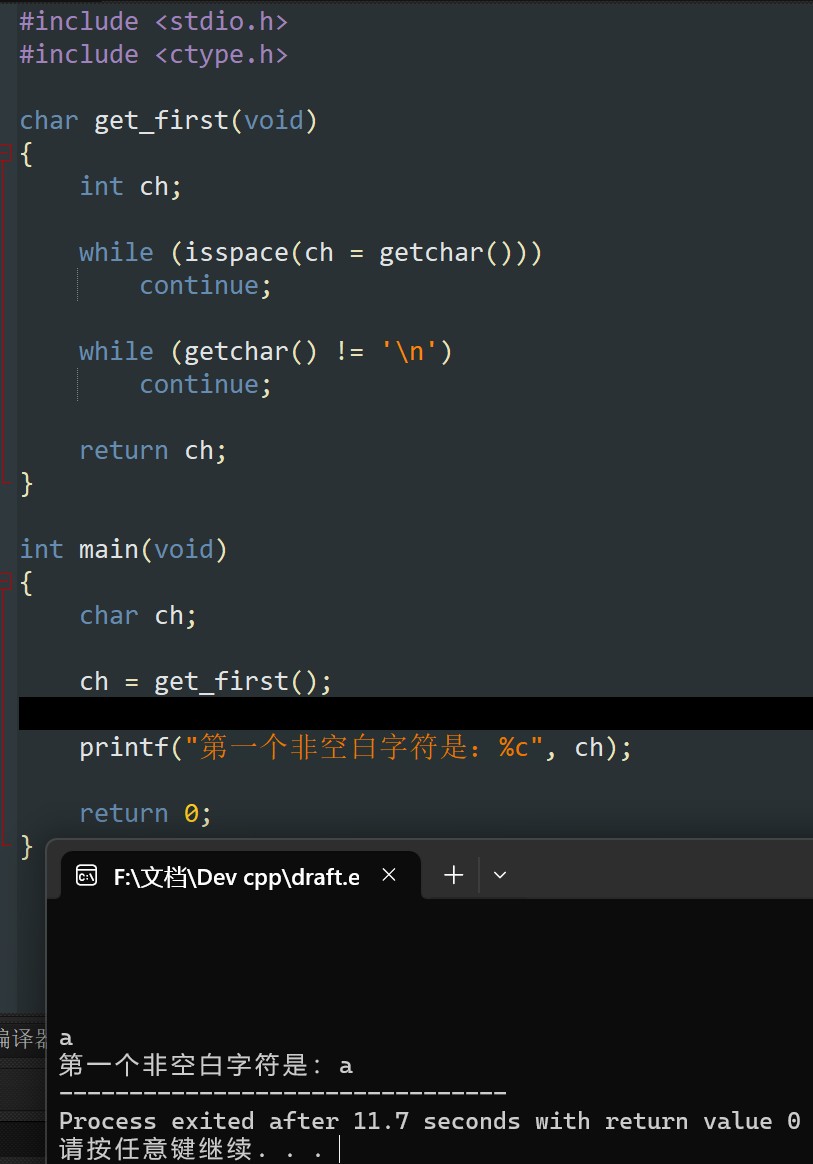Click the #include <ctype.h> line
This screenshot has height=1164, width=813.
[x=153, y=54]
